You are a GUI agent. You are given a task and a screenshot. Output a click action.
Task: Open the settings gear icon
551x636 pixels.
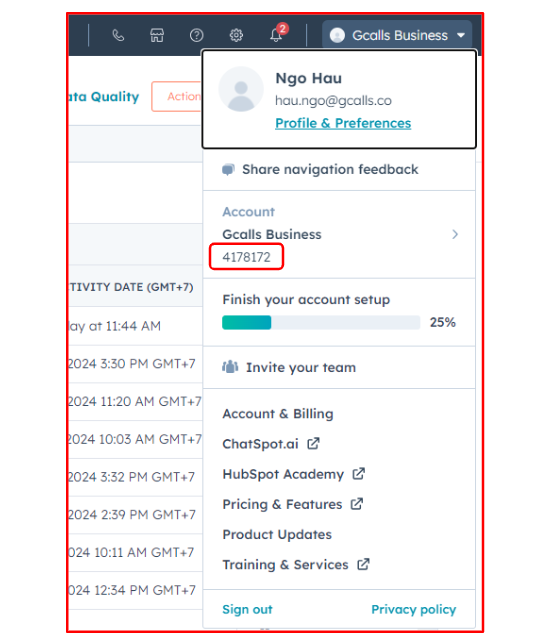[236, 36]
